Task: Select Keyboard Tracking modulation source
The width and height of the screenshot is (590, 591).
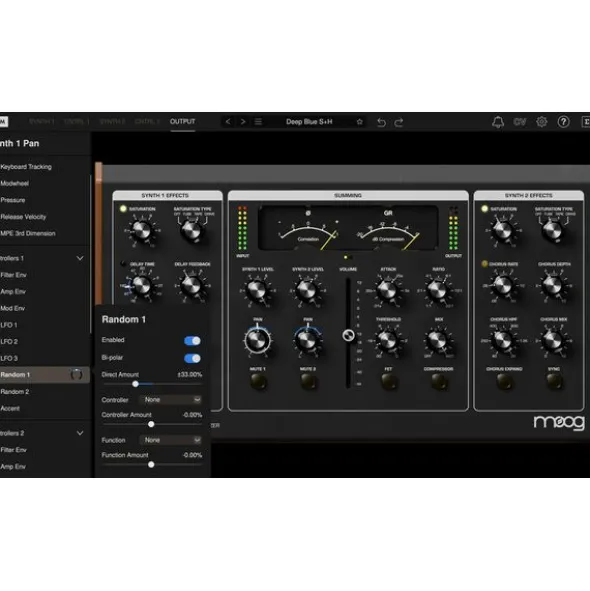Action: coord(26,167)
